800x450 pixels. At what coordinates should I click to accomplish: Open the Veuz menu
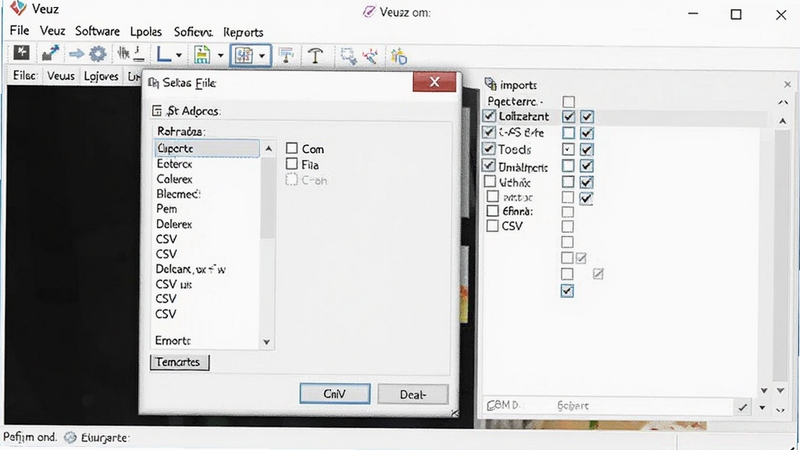[x=53, y=31]
